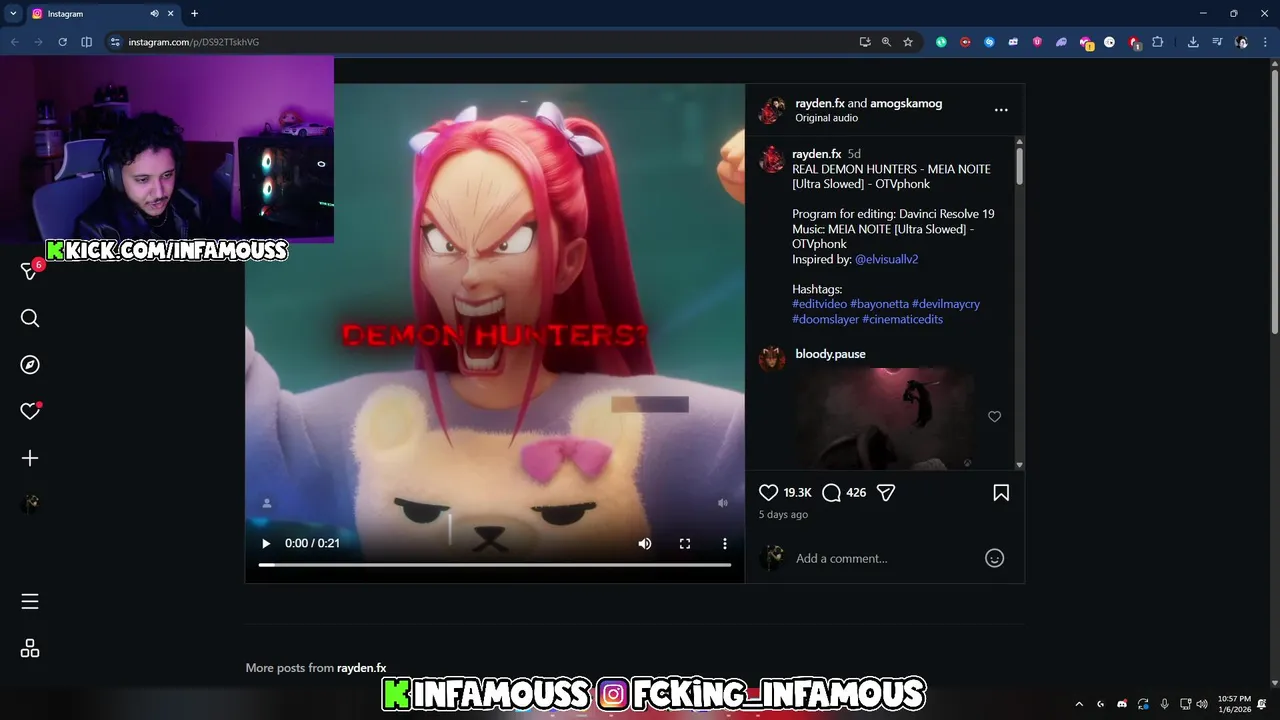
Task: Show hidden system tray icons
Action: point(1079,704)
